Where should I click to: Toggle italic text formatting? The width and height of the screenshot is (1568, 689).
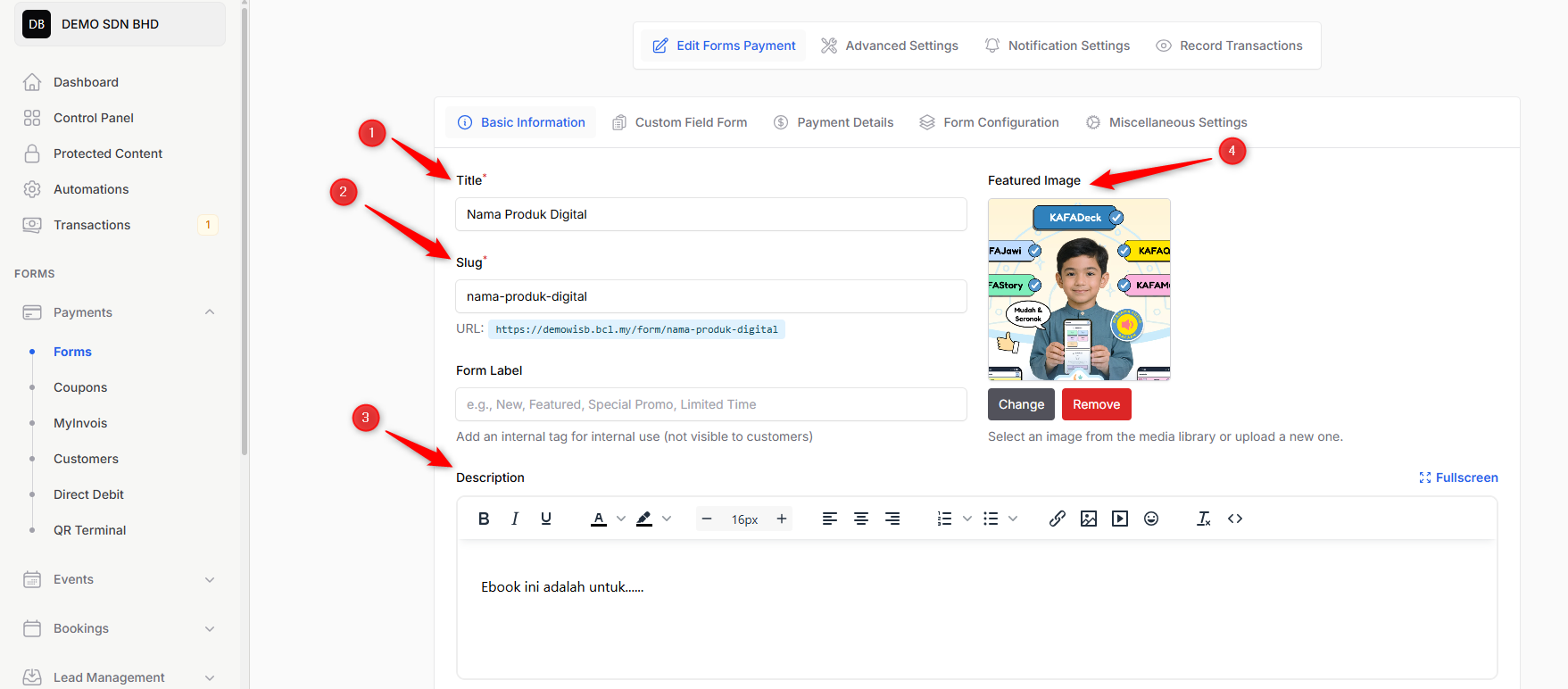pos(515,519)
